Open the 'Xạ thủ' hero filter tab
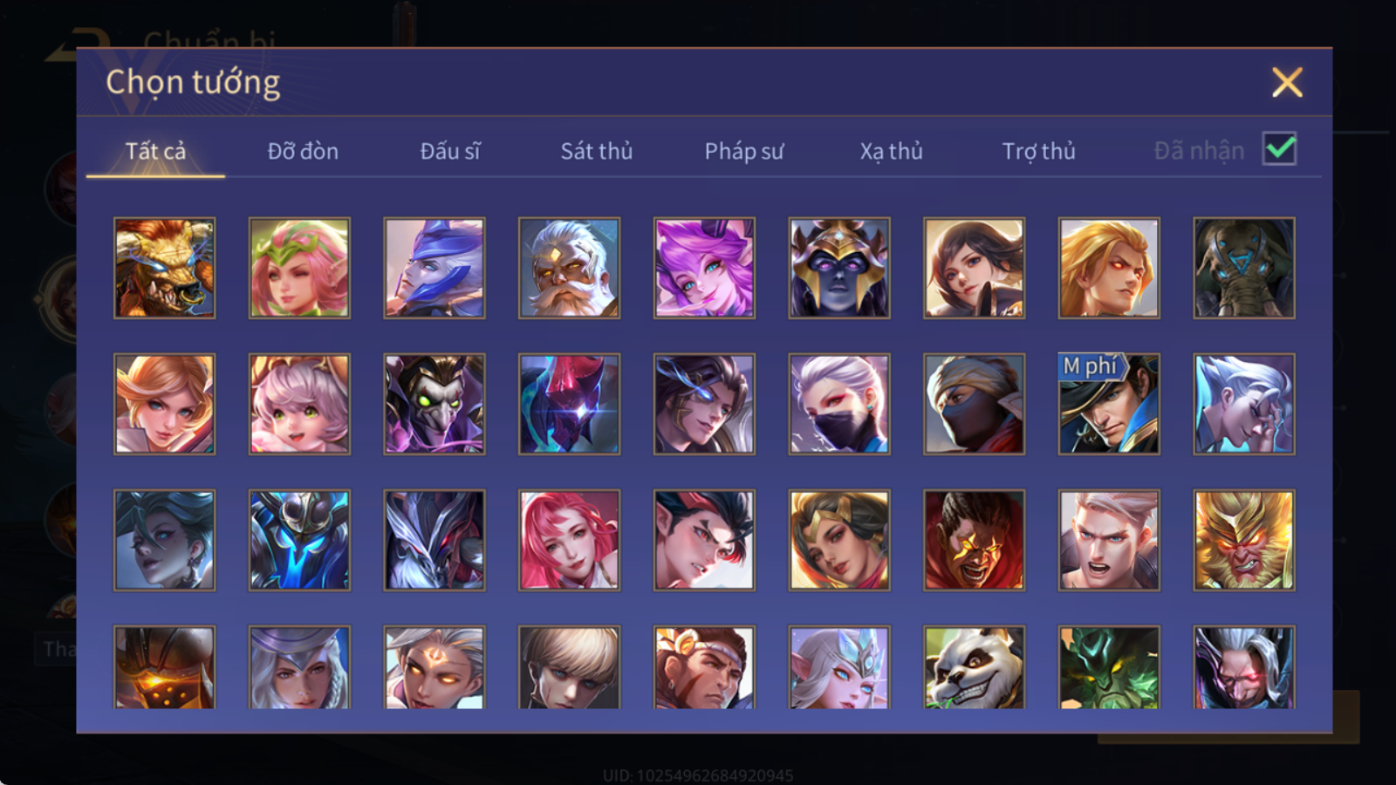 [891, 151]
